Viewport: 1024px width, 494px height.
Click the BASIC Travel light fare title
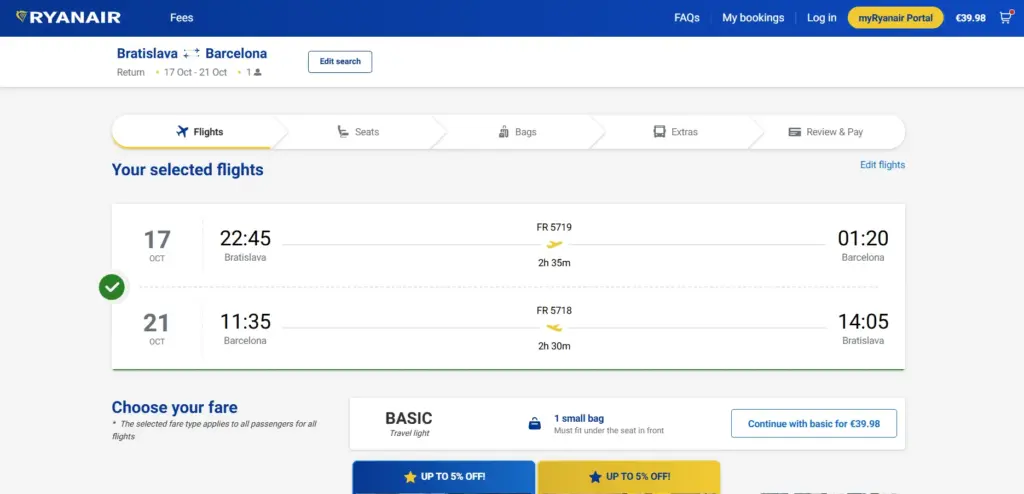tap(409, 423)
